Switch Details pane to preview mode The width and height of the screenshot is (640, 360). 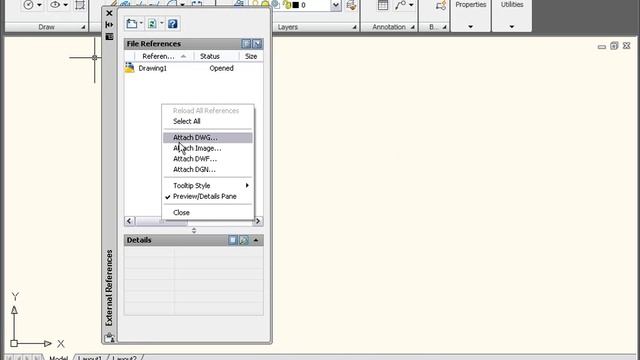244,240
